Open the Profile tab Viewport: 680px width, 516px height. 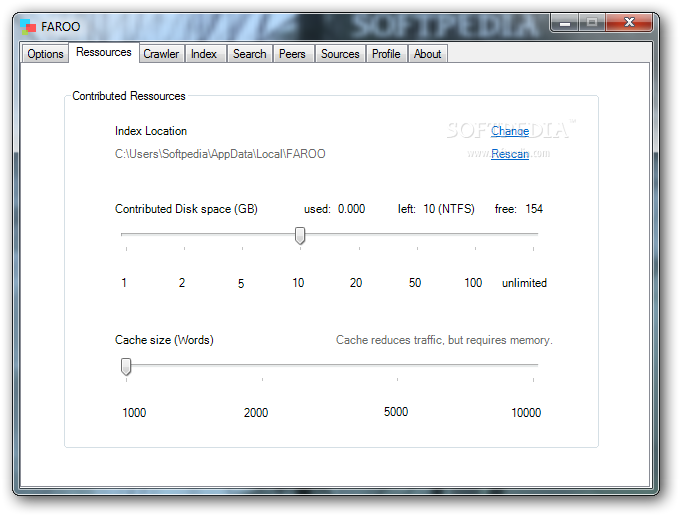[386, 54]
